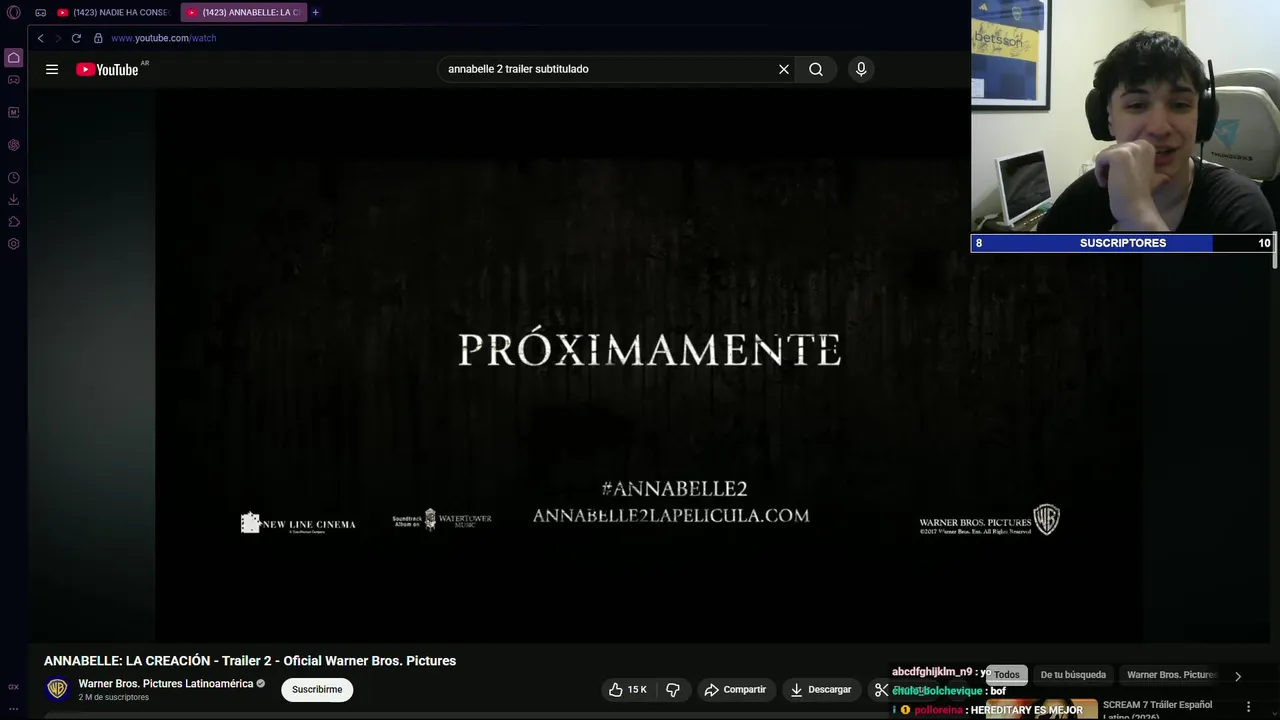
Task: Open YouTube guide hamburger menu
Action: pos(52,69)
